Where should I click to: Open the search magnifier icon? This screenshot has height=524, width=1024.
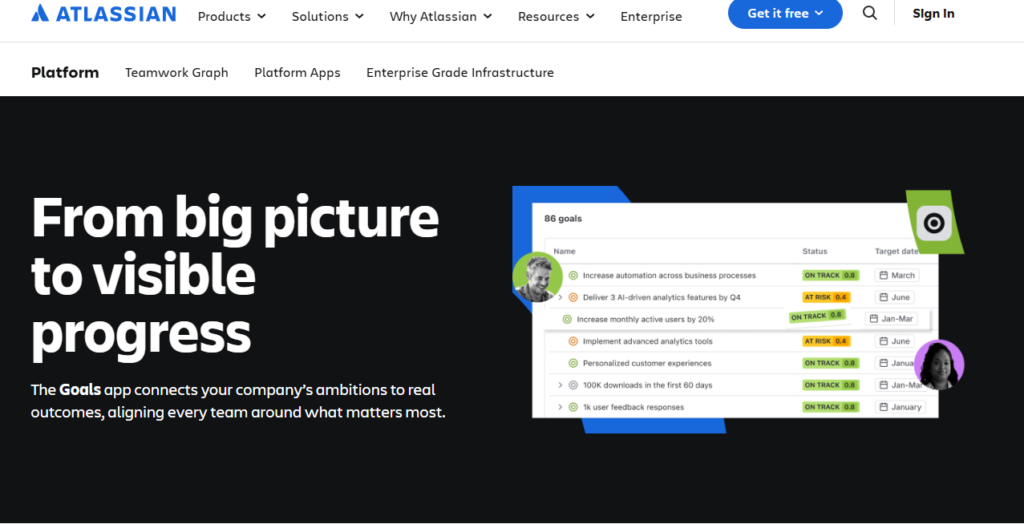tap(870, 13)
